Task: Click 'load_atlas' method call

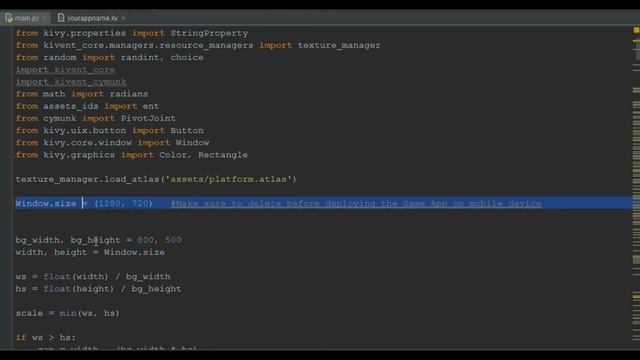Action: (132, 179)
